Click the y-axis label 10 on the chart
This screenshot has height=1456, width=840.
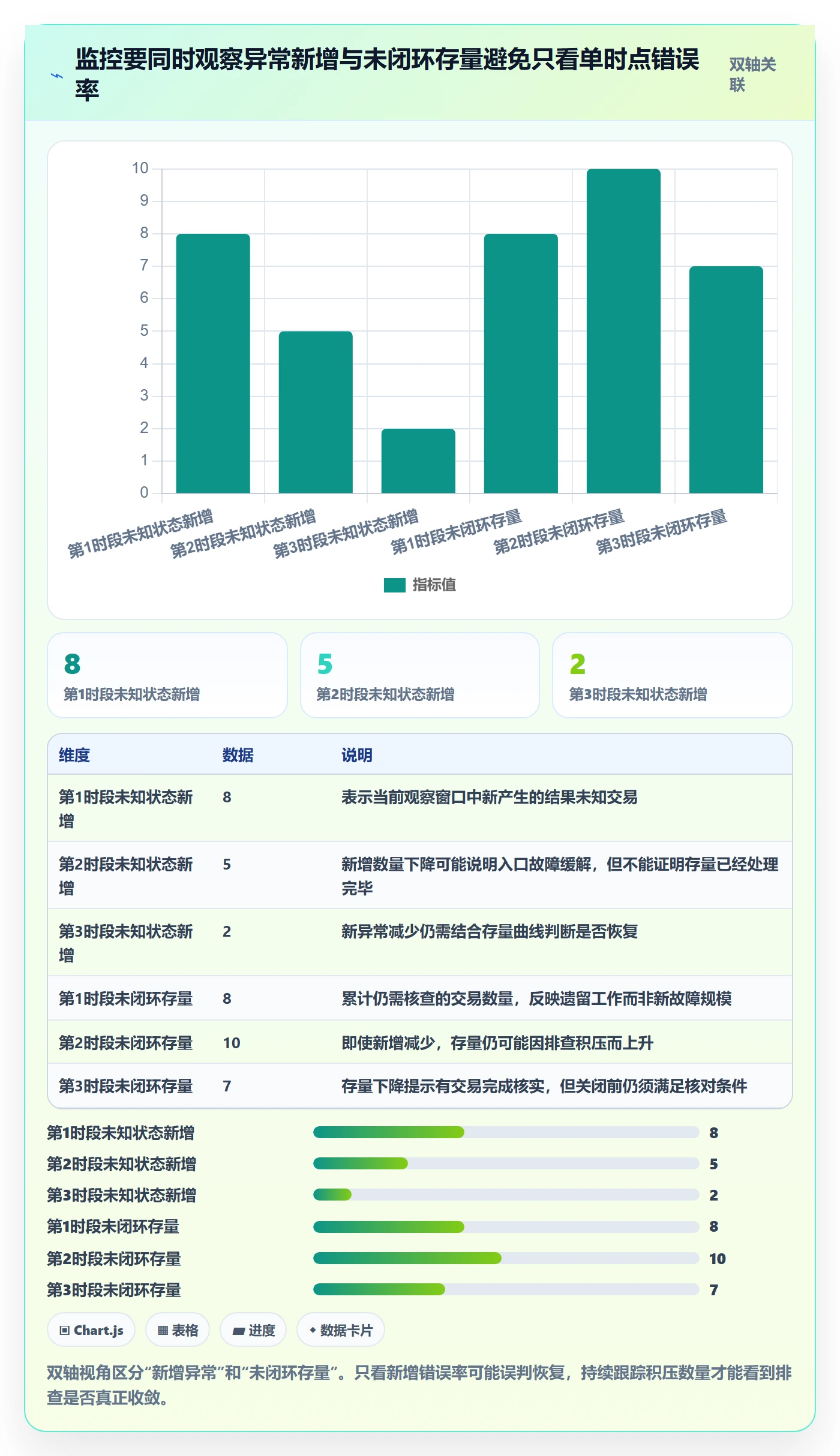[x=140, y=169]
